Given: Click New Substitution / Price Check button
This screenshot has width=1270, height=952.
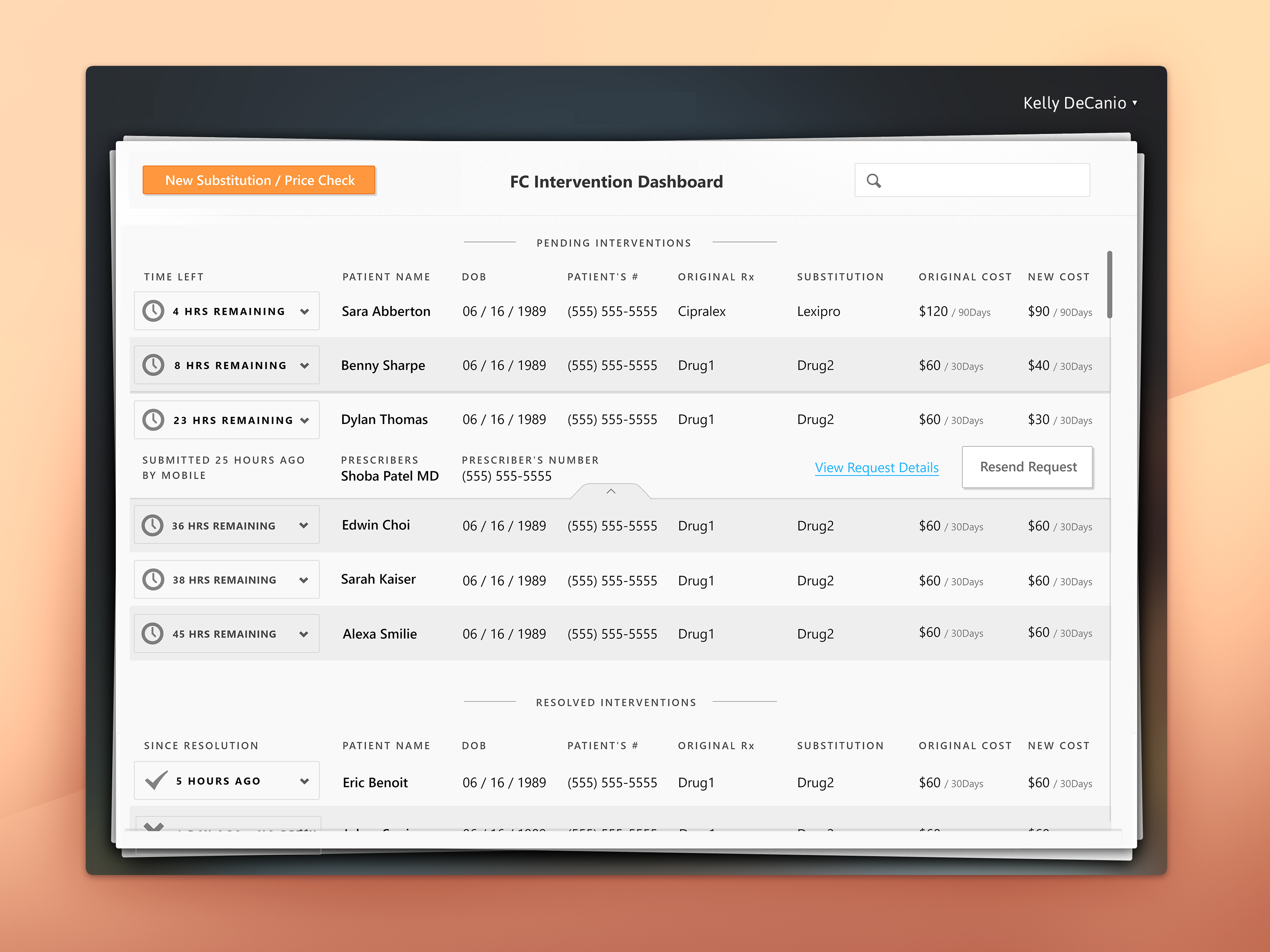Looking at the screenshot, I should point(259,180).
